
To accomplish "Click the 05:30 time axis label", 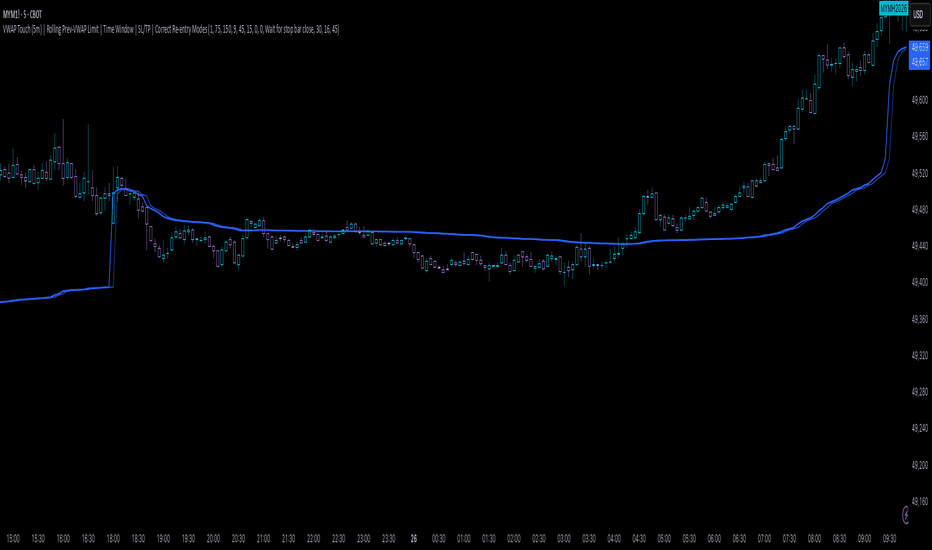I will pos(689,539).
